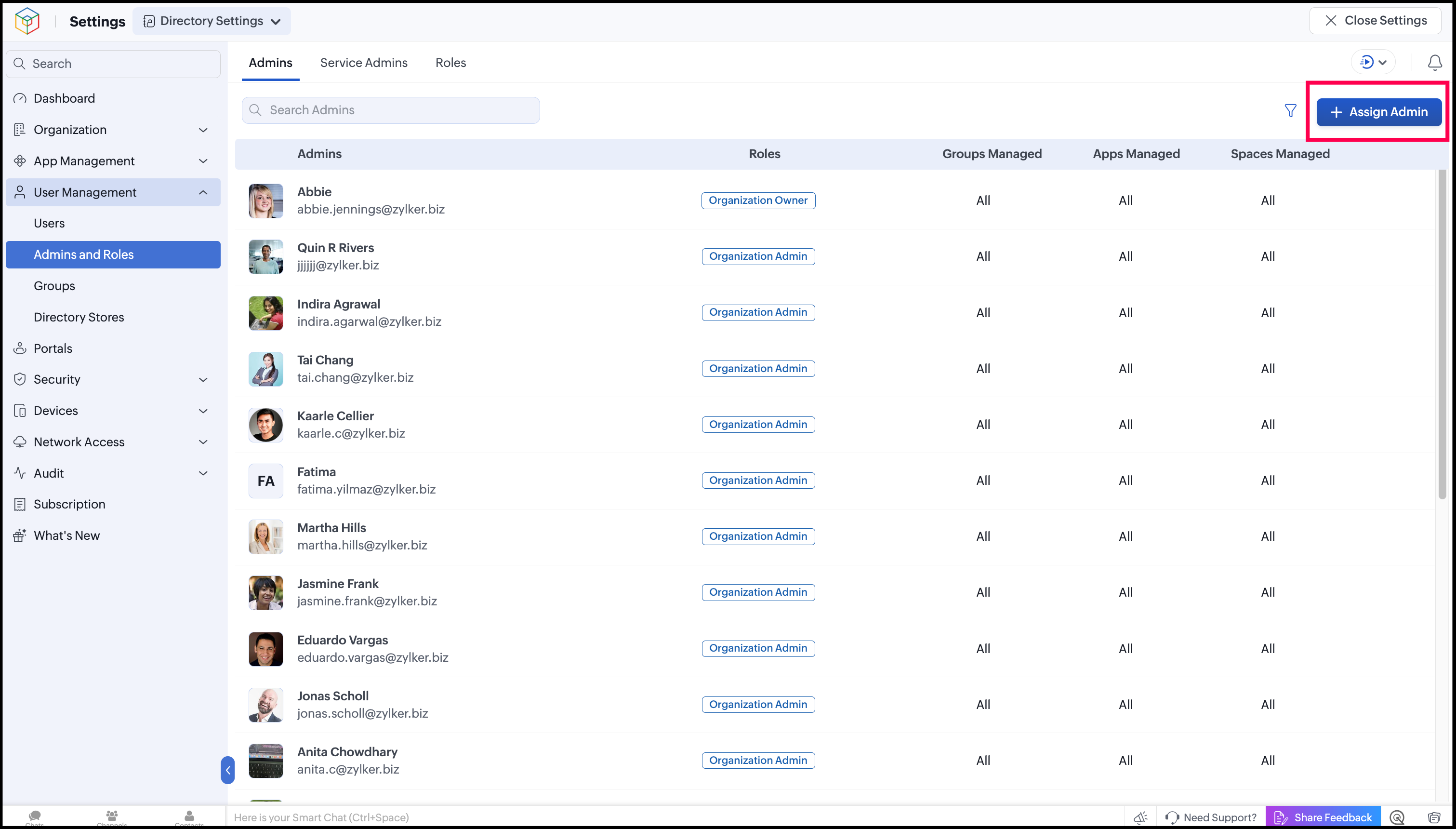Click Close Settings
1456x829 pixels.
(1375, 21)
